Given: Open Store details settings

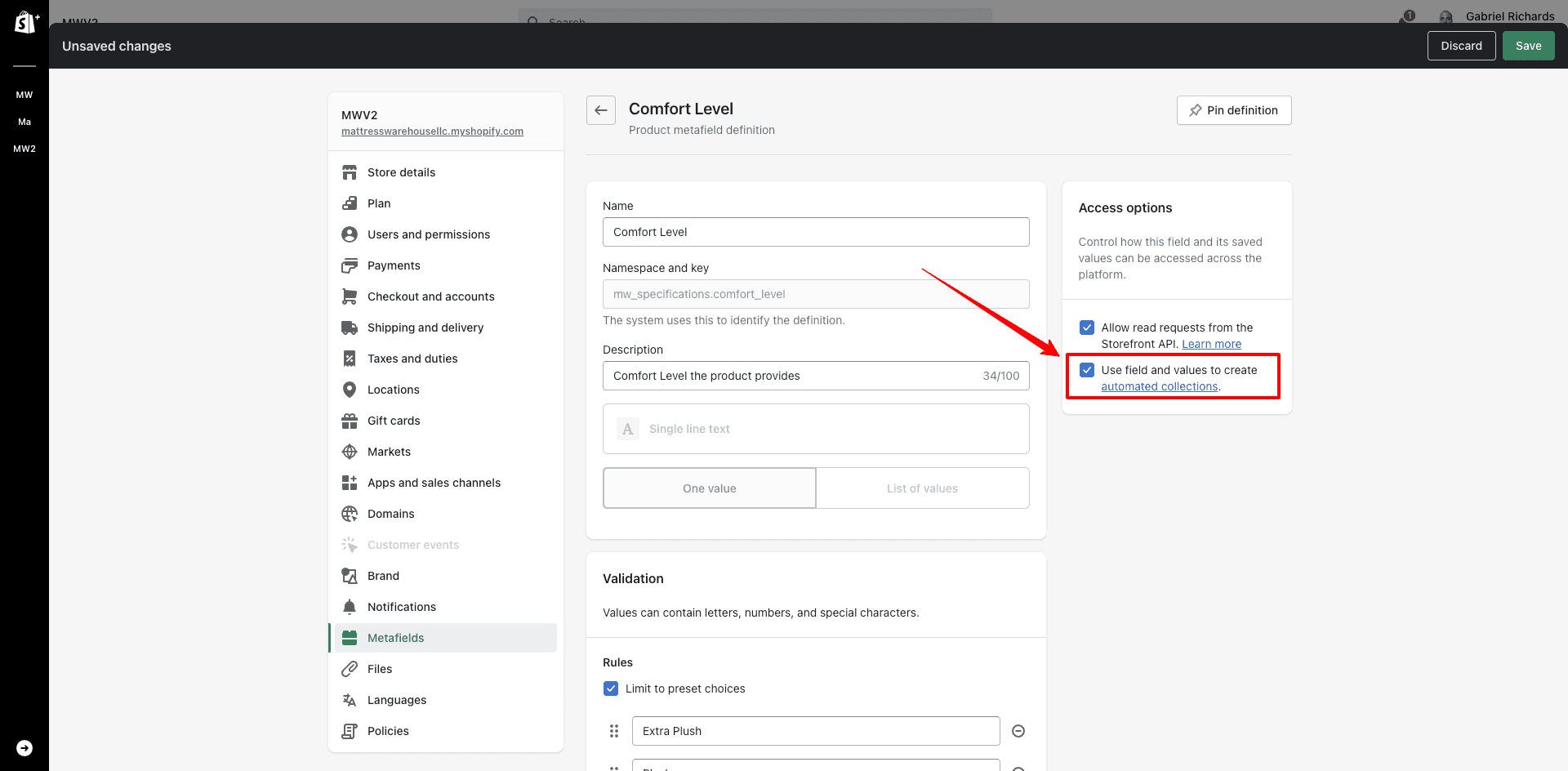Looking at the screenshot, I should pos(401,172).
